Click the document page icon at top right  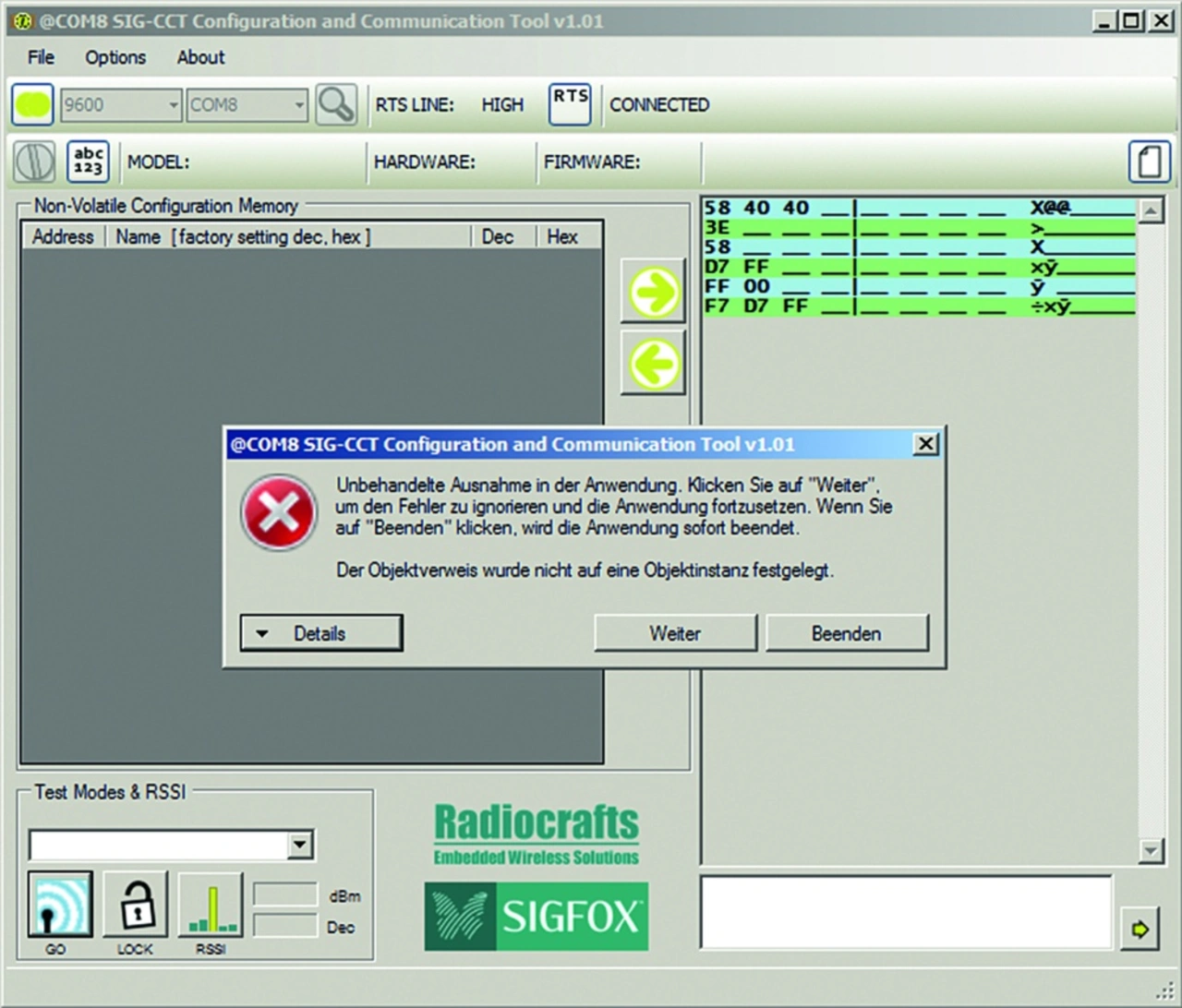(x=1149, y=162)
